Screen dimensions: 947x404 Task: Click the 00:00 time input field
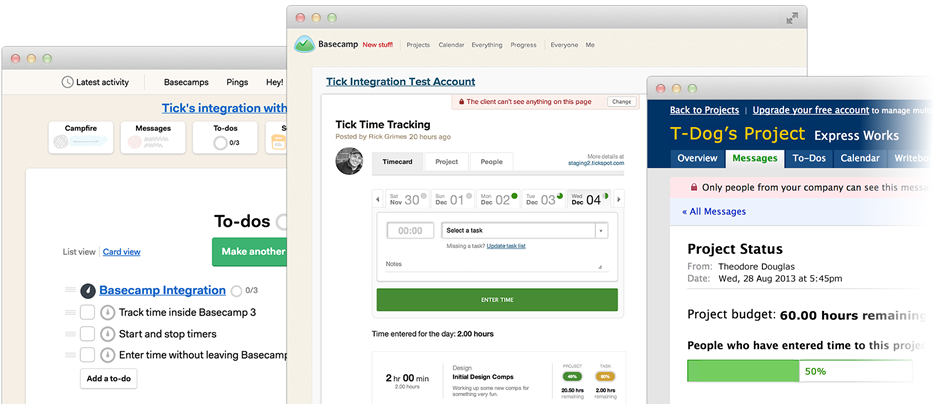(410, 231)
